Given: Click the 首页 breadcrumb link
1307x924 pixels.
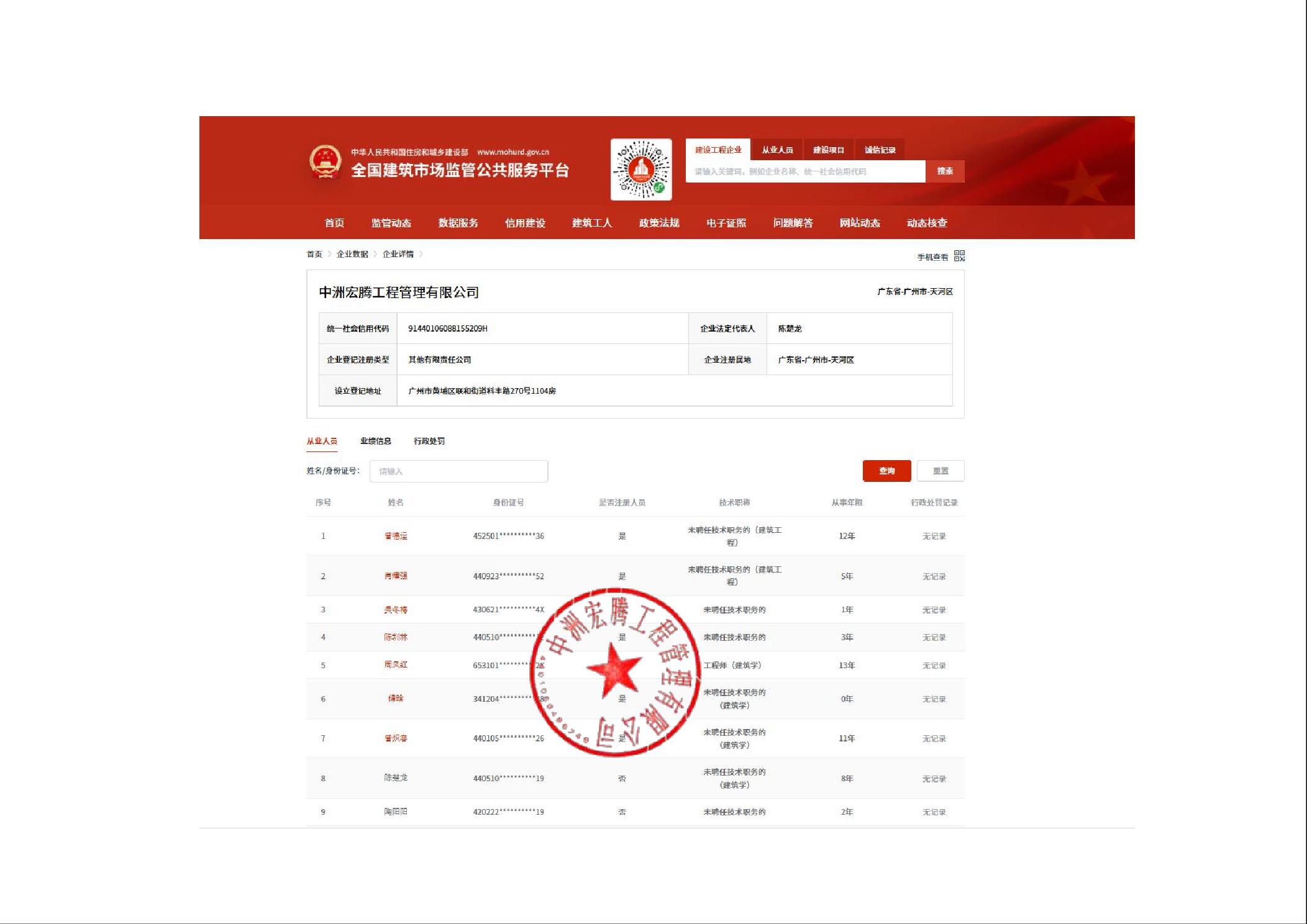Looking at the screenshot, I should [314, 254].
